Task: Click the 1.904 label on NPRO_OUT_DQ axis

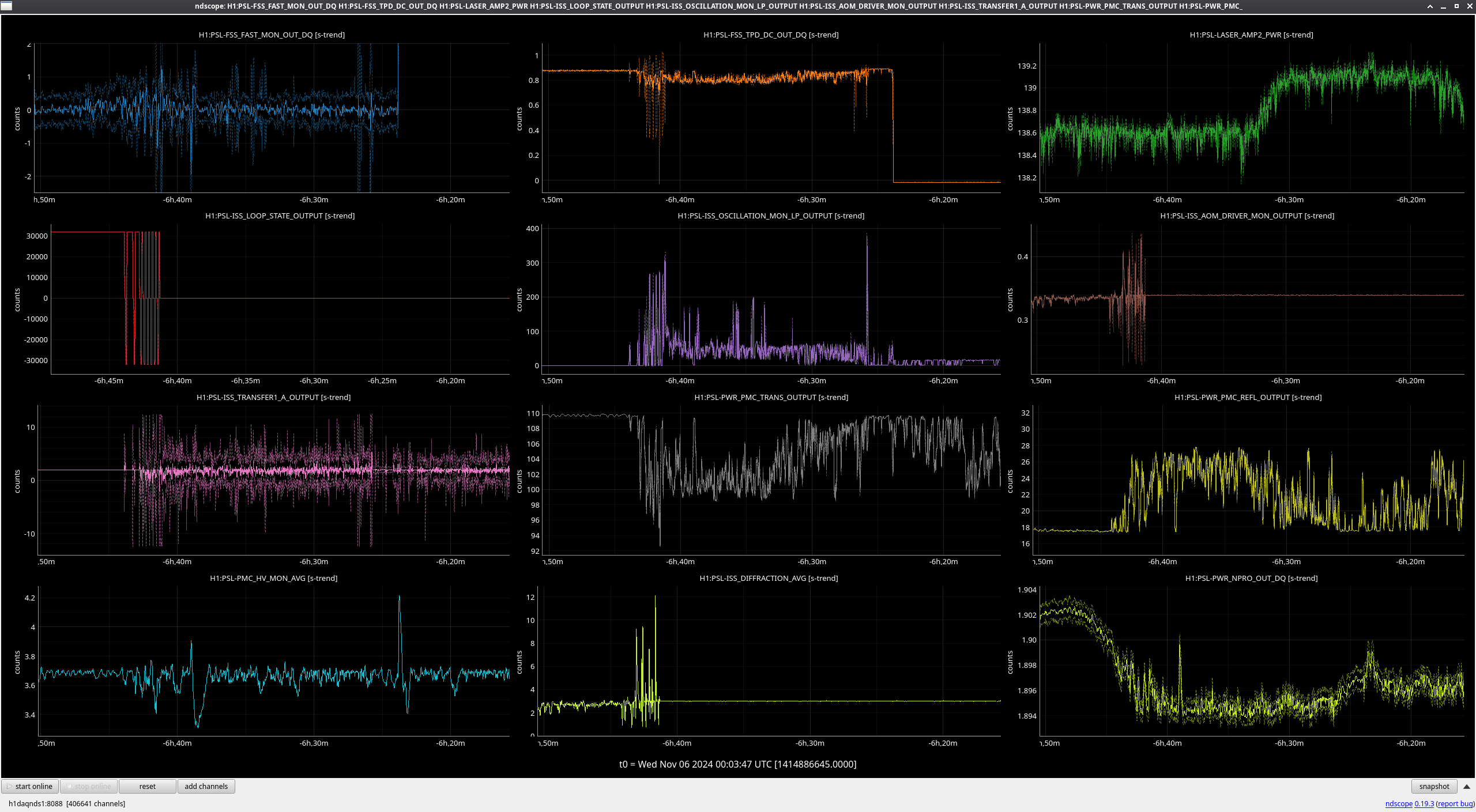Action: [1027, 590]
